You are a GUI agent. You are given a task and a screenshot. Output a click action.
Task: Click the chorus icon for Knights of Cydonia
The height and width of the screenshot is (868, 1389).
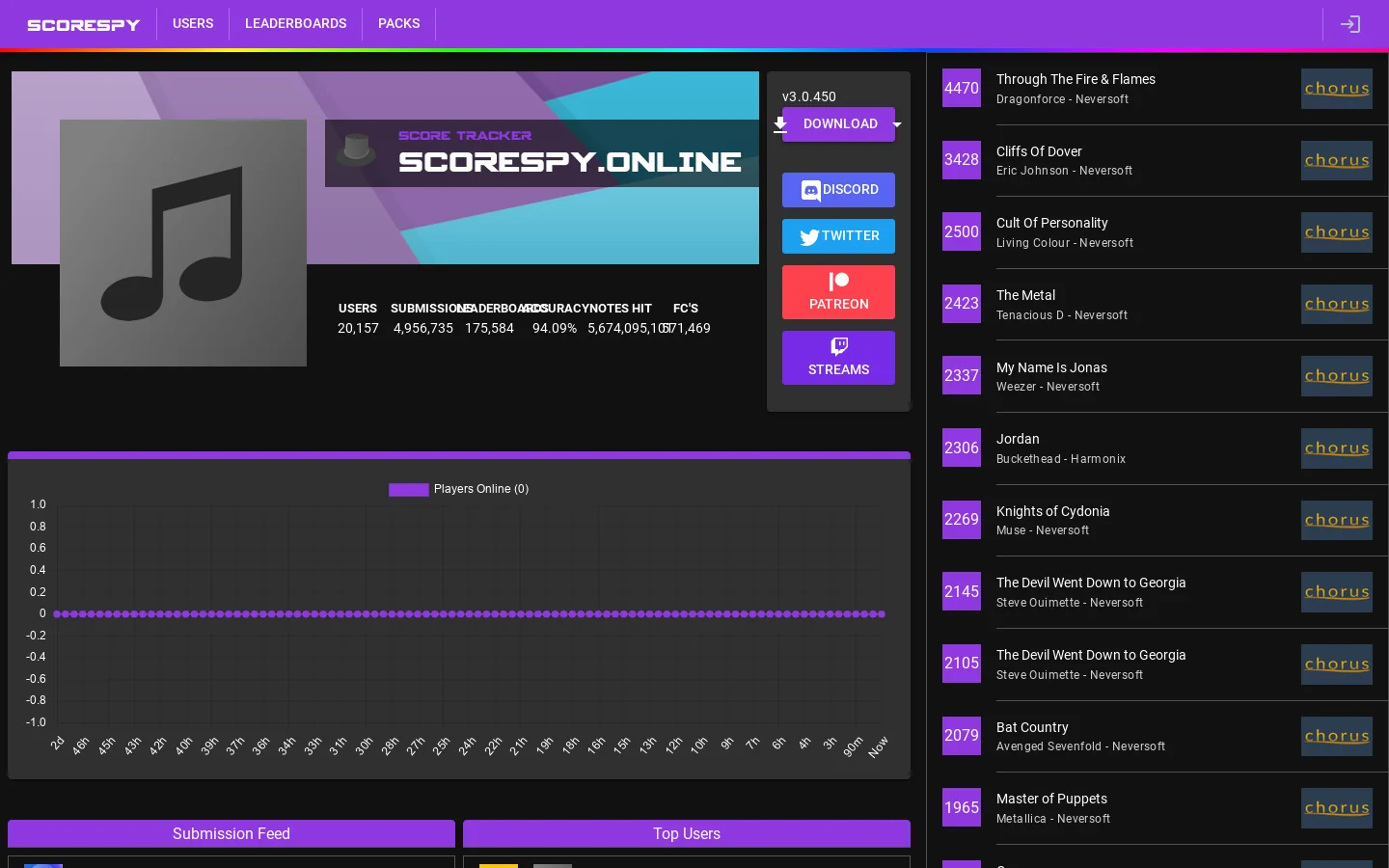(1336, 521)
